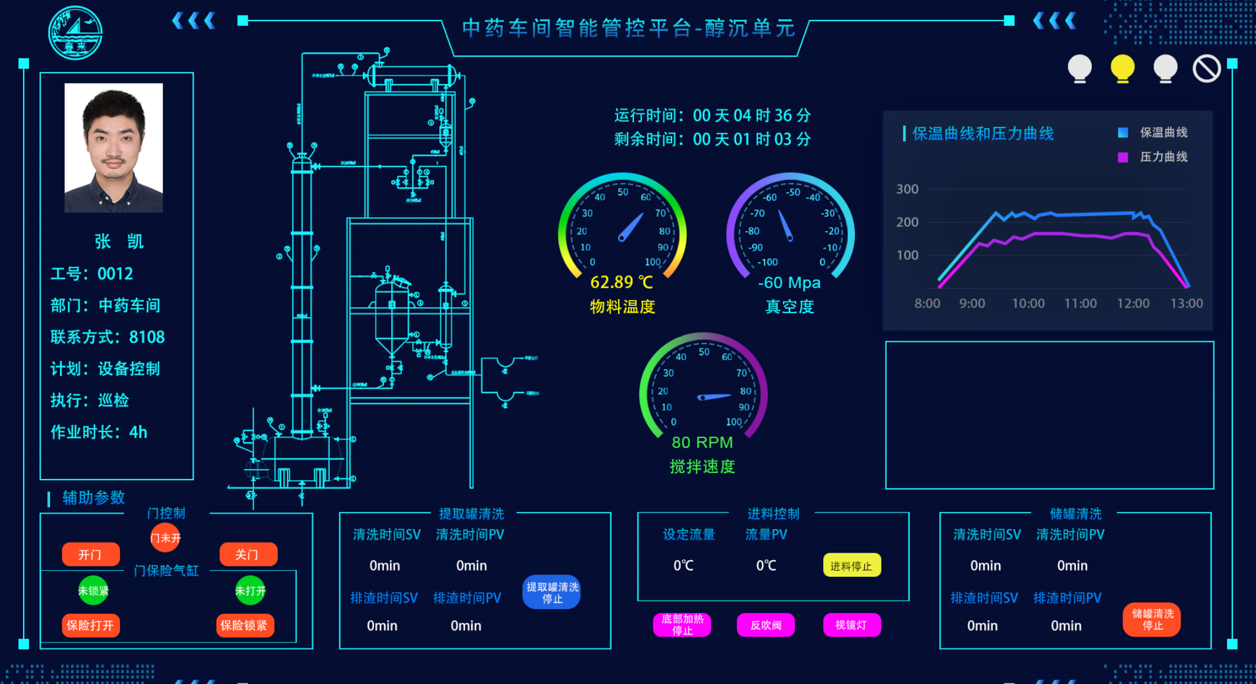
Task: Click the prohibition circle-slash icon
Action: [1207, 68]
